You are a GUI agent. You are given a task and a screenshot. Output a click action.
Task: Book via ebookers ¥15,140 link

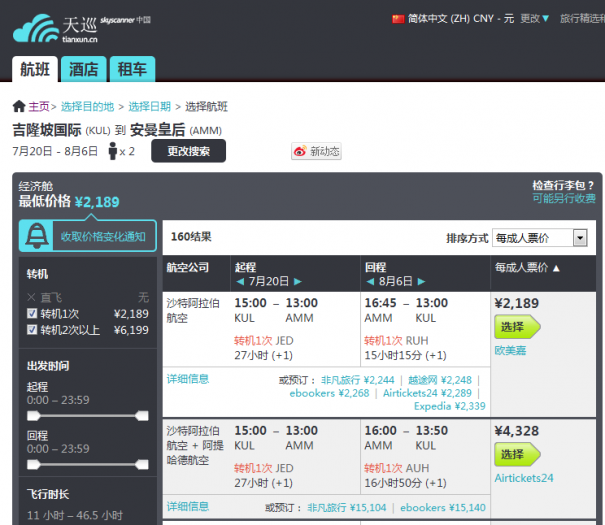(443, 508)
